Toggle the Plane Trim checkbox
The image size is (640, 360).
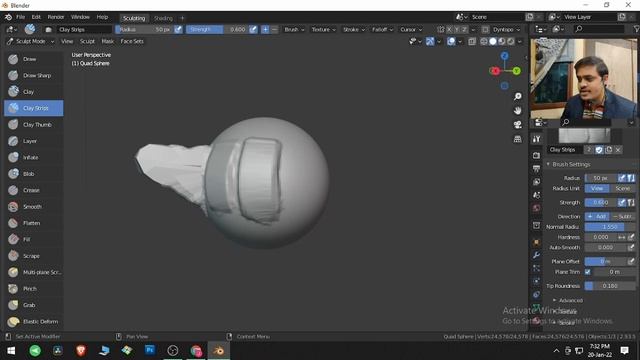click(588, 272)
